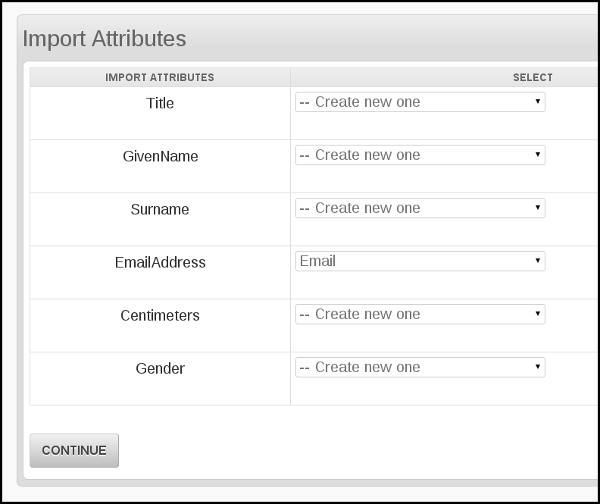Click the Import Attributes page heading

click(x=104, y=39)
